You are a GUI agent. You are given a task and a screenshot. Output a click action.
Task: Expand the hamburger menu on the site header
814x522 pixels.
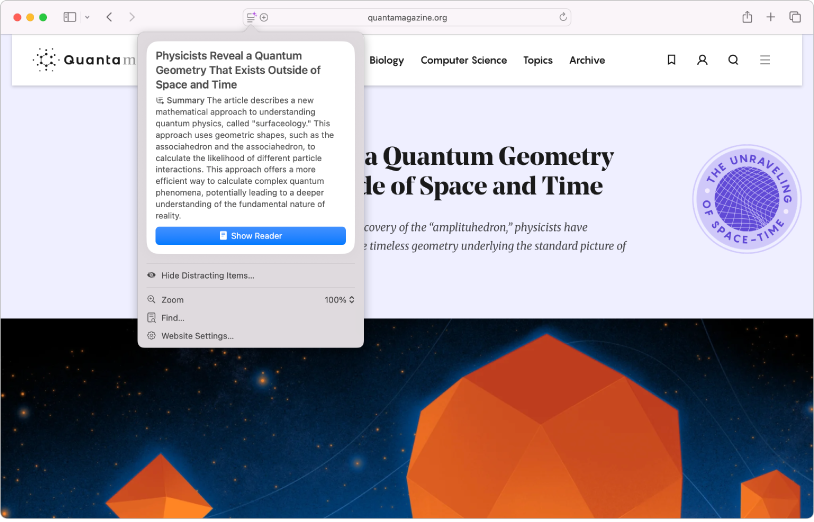pos(765,60)
